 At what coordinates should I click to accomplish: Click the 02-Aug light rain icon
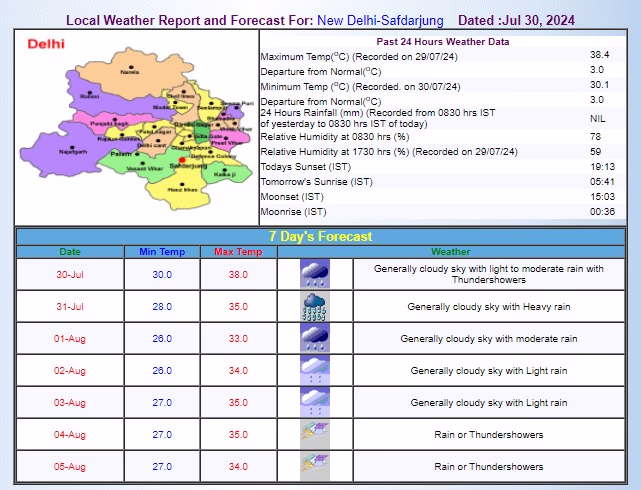pyautogui.click(x=315, y=371)
